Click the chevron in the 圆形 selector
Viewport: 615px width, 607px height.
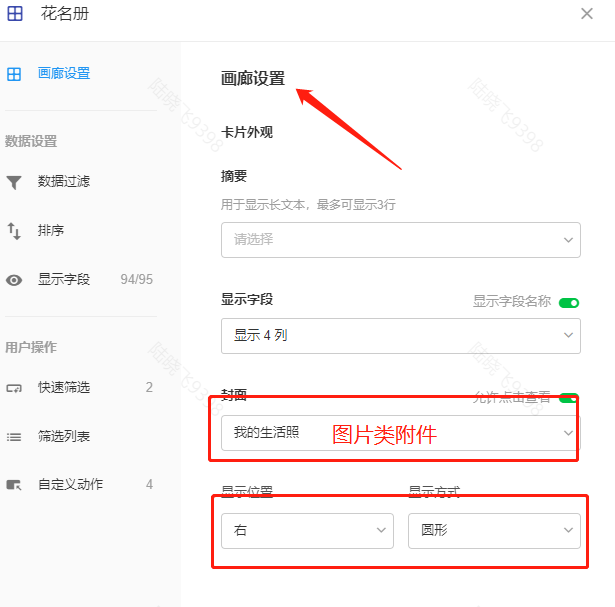coord(568,530)
